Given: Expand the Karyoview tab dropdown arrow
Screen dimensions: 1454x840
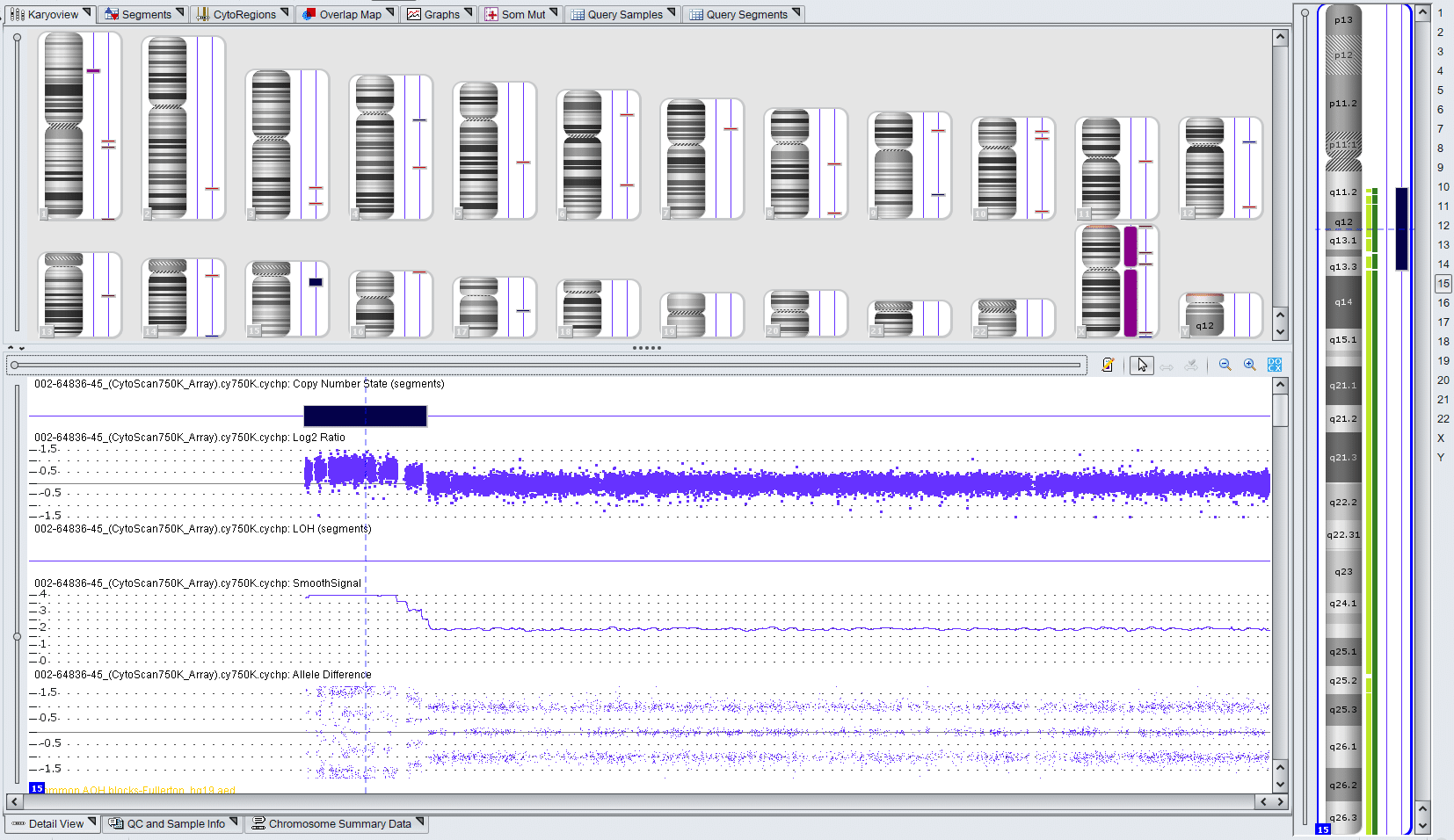Looking at the screenshot, I should coord(87,12).
